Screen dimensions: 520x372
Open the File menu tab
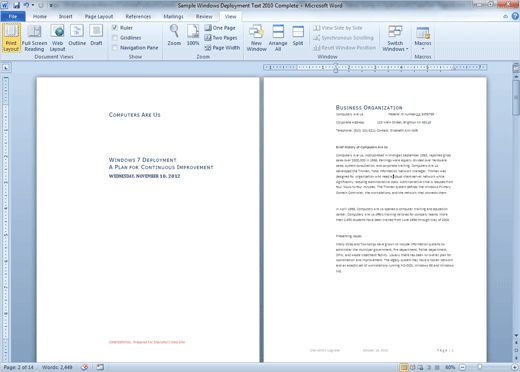point(13,16)
